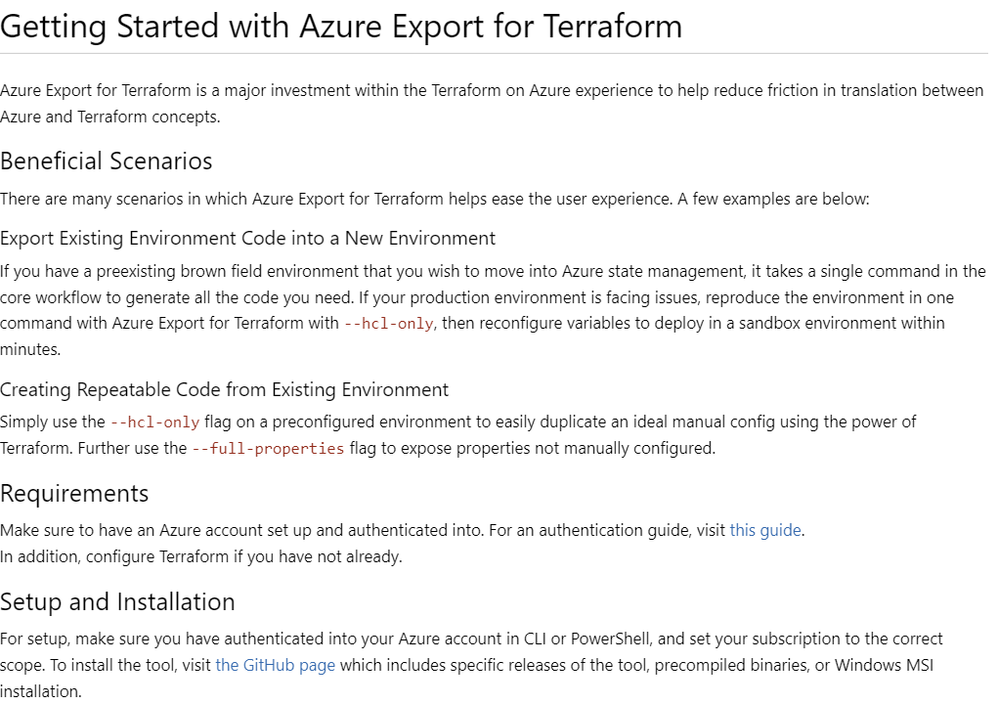999x714 pixels.
Task: Click the intro paragraph about major investment
Action: pos(492,104)
